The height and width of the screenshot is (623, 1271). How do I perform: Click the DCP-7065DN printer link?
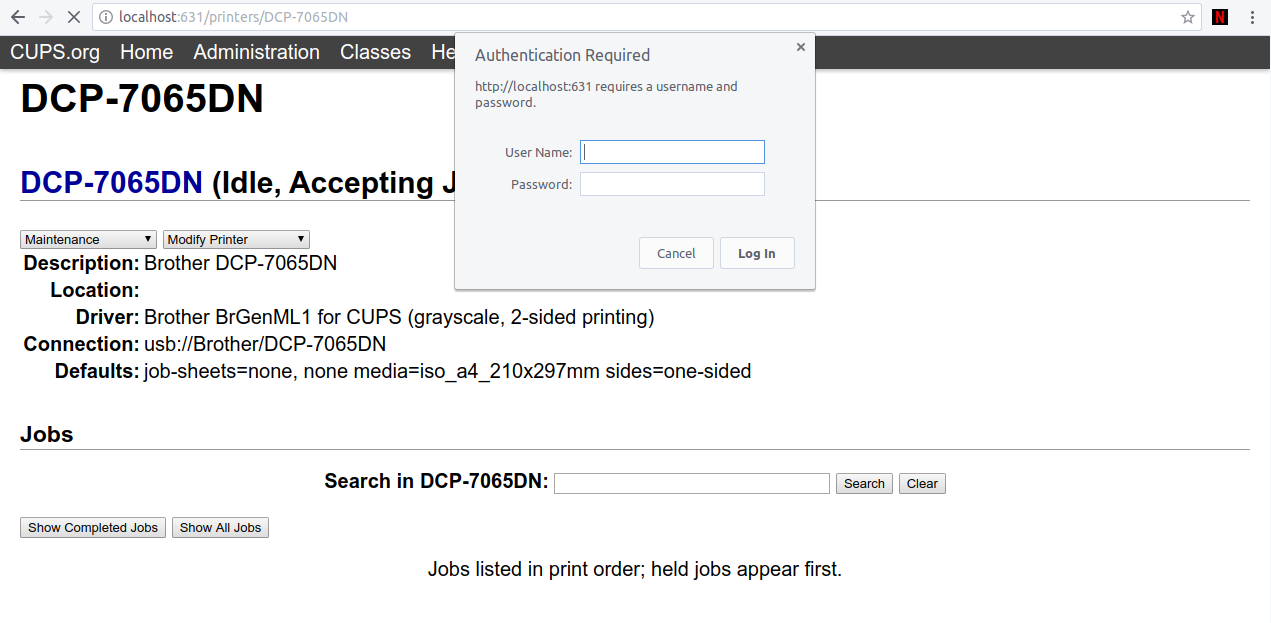(x=111, y=183)
